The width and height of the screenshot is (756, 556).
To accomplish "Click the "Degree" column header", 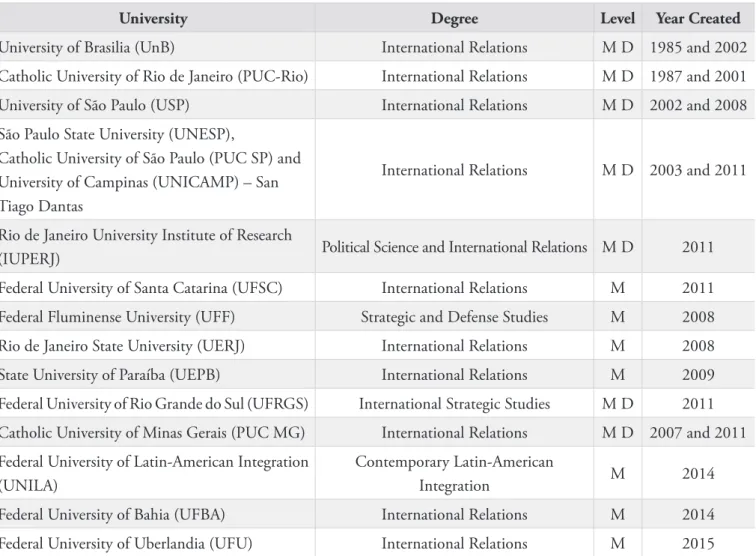I will pos(455,18).
